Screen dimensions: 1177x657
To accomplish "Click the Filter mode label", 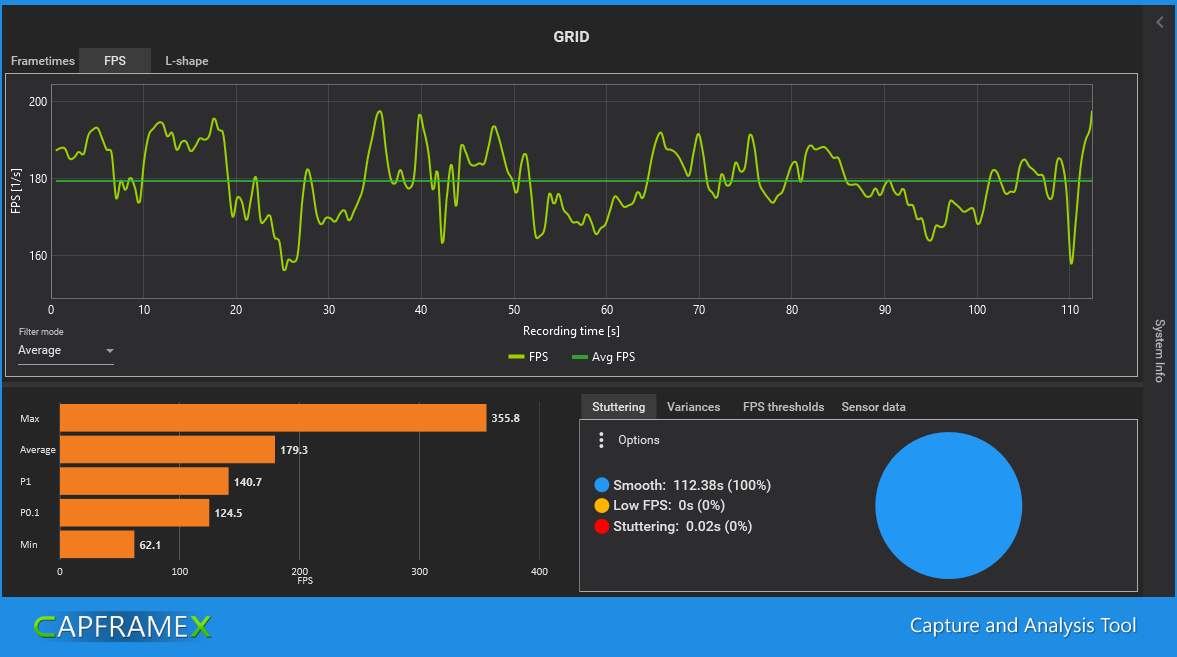I will (41, 332).
